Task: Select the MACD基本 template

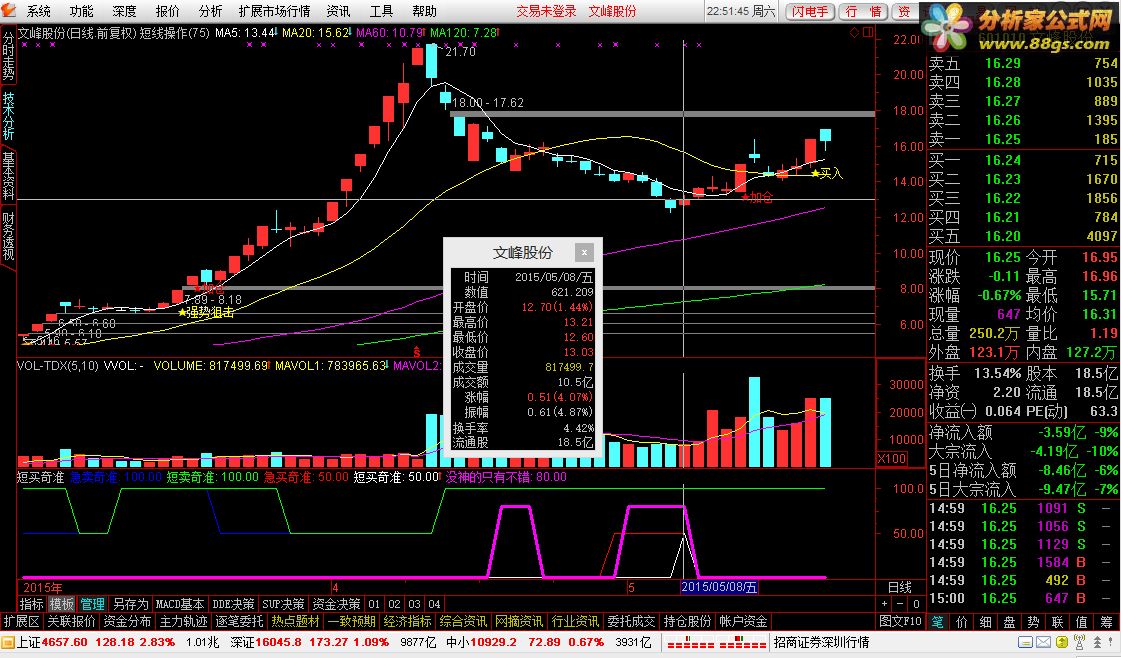Action: (x=180, y=604)
